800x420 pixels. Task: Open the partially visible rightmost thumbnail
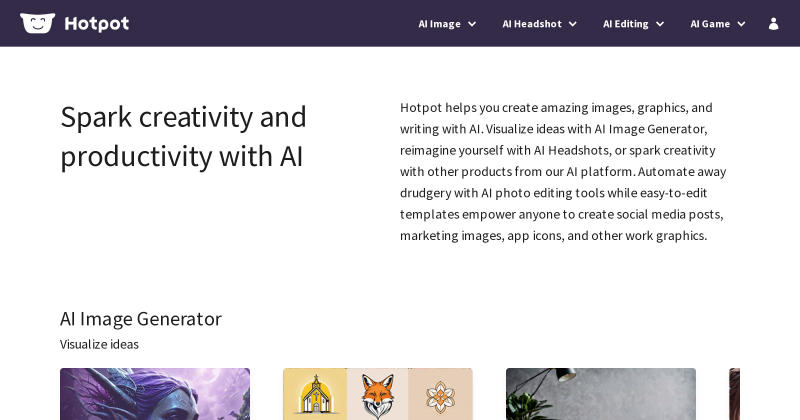pos(735,394)
